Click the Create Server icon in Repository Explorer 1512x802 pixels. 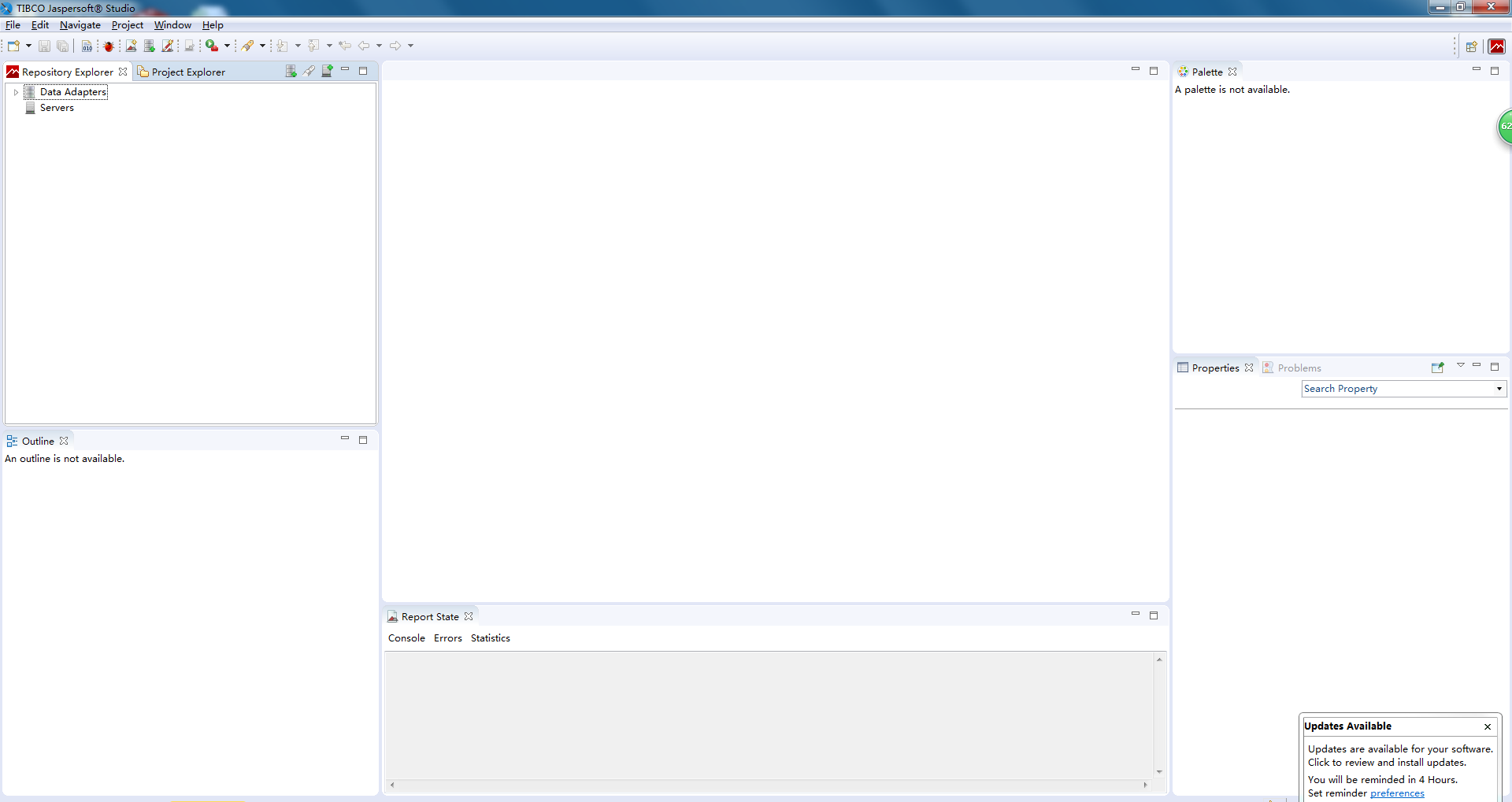pos(327,71)
